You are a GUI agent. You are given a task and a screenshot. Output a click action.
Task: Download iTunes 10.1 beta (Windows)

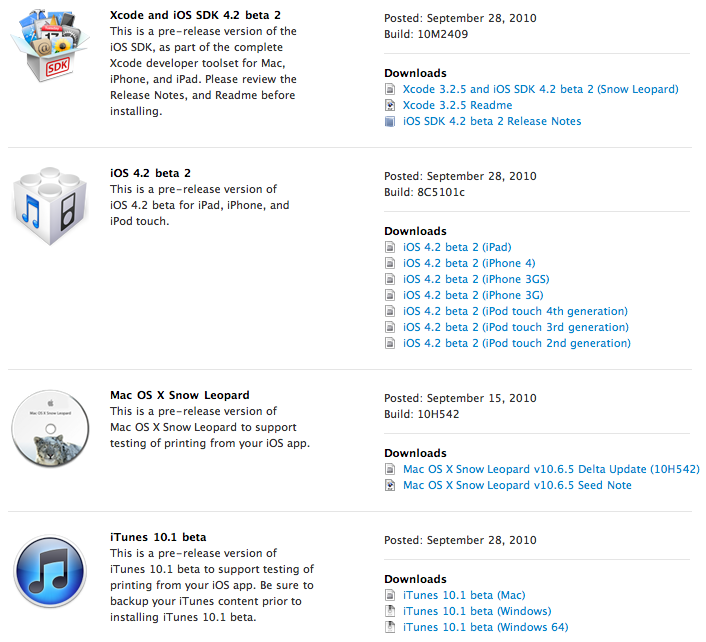pos(477,612)
